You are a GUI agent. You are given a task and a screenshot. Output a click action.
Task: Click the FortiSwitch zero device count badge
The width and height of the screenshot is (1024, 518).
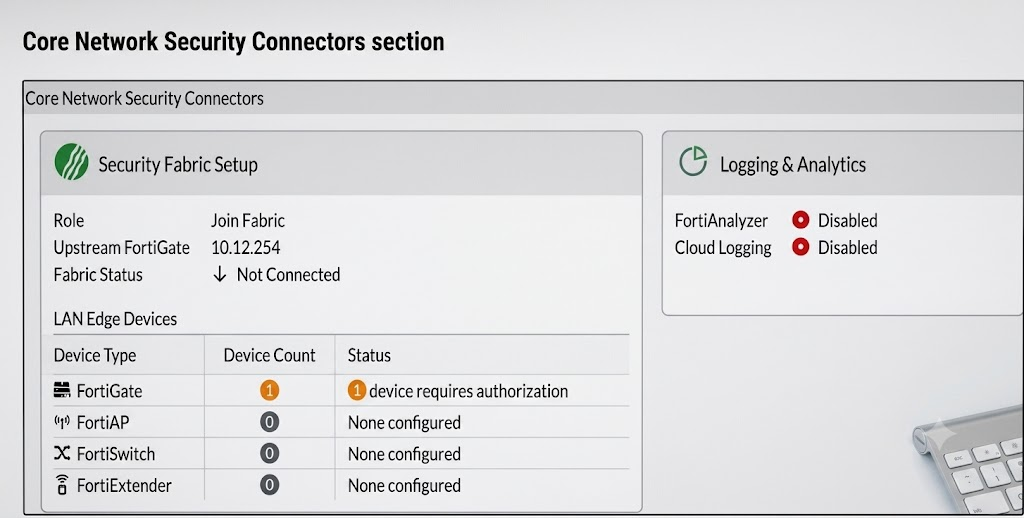[269, 453]
